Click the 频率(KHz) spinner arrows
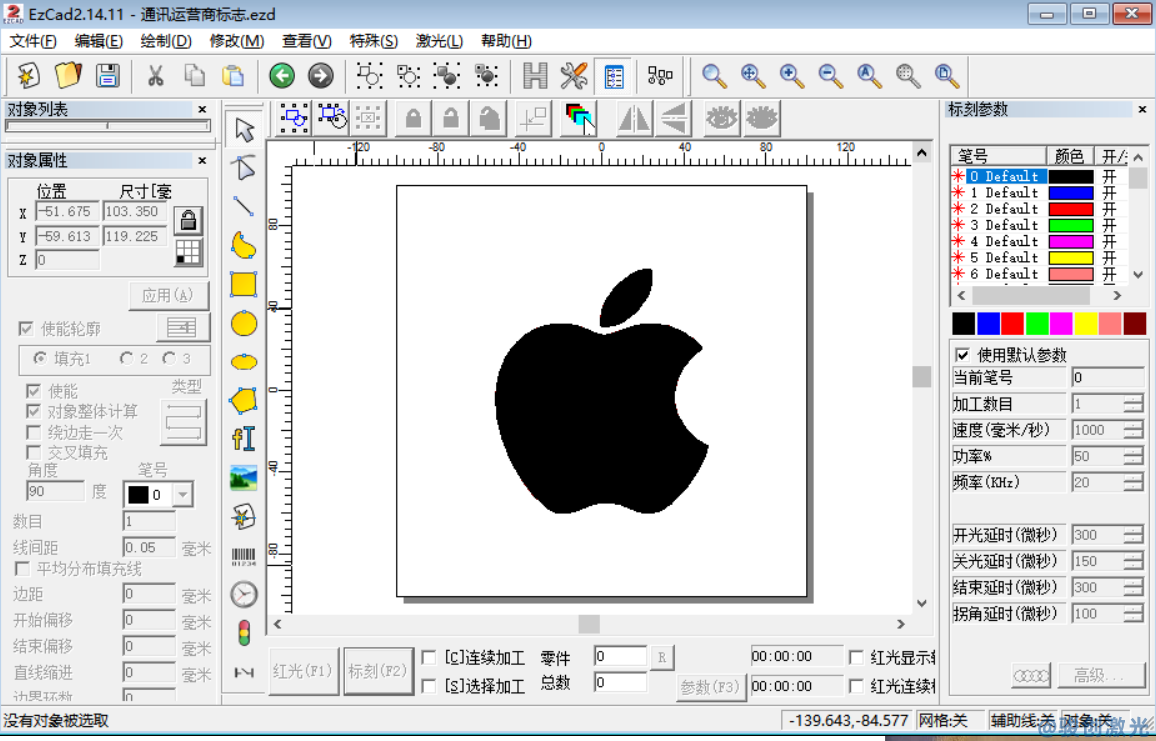The image size is (1156, 741). 1133,482
